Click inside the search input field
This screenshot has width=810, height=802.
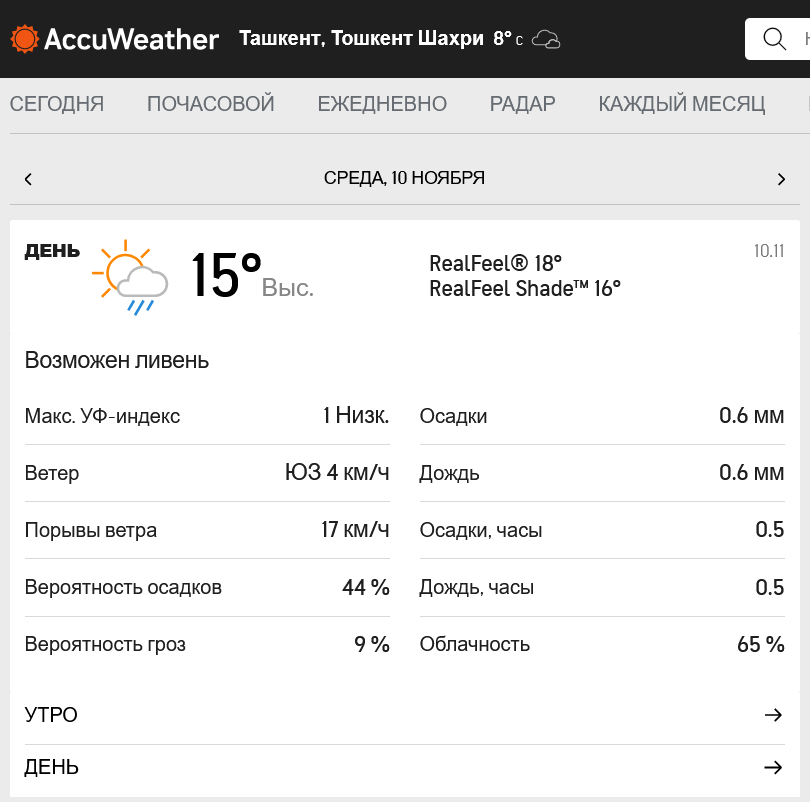[x=800, y=39]
